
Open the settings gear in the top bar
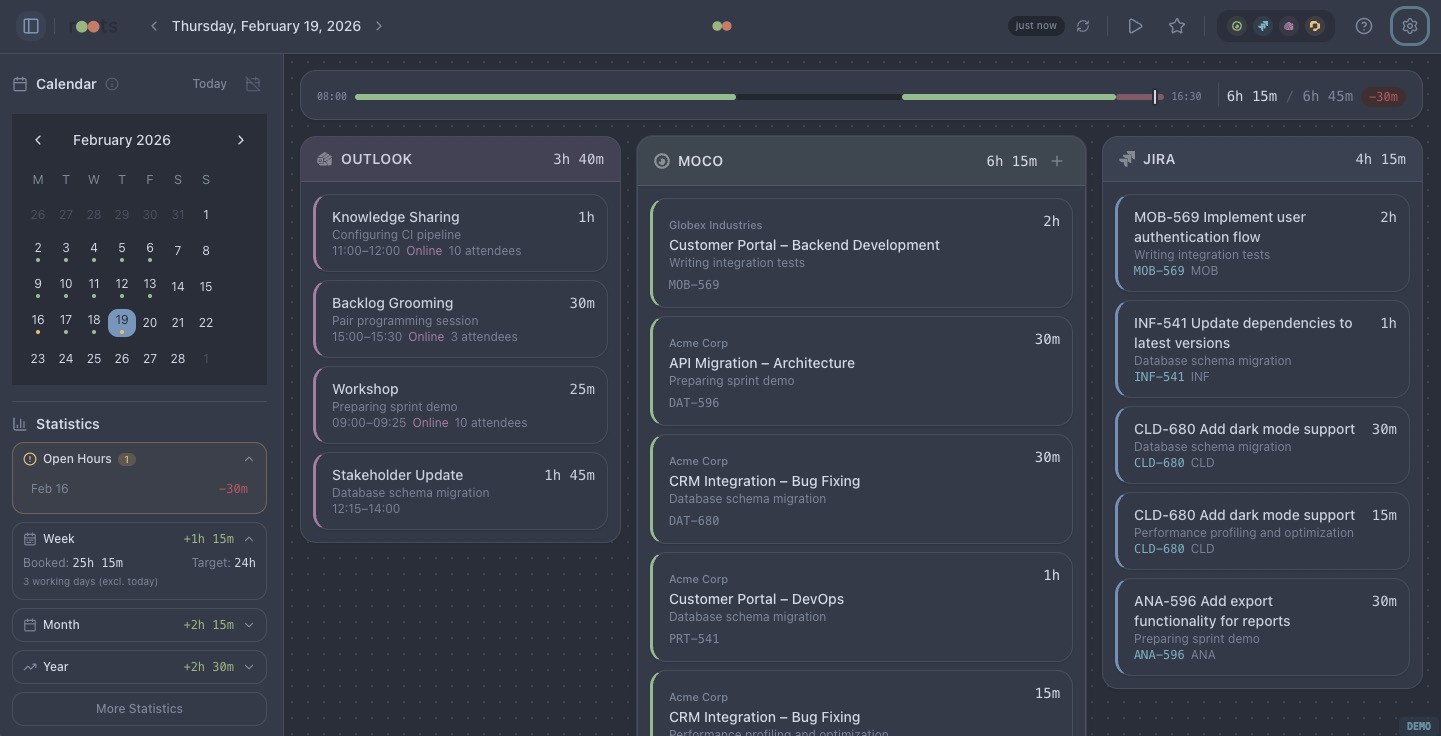point(1410,26)
